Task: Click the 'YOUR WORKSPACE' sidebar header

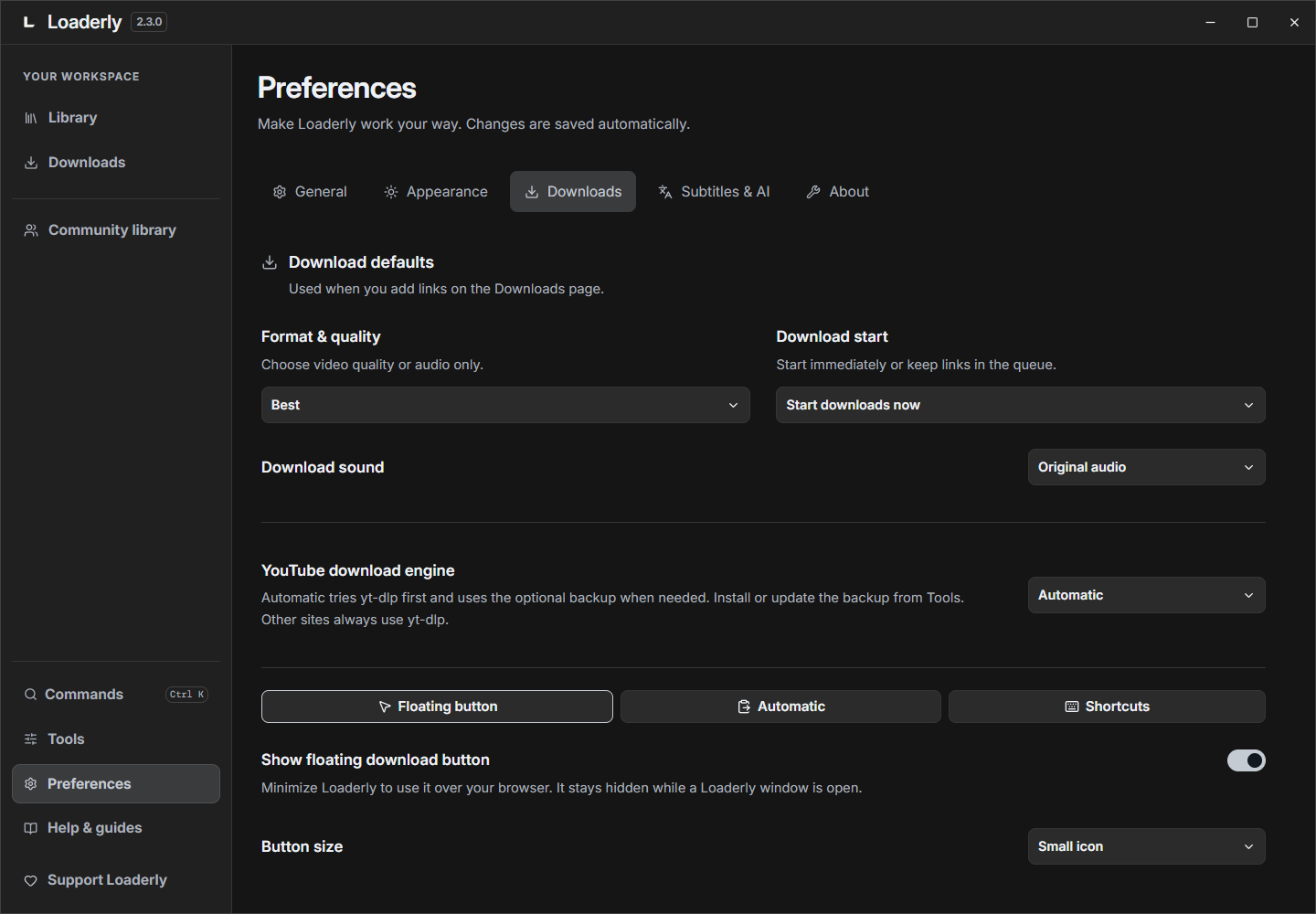Action: (81, 77)
